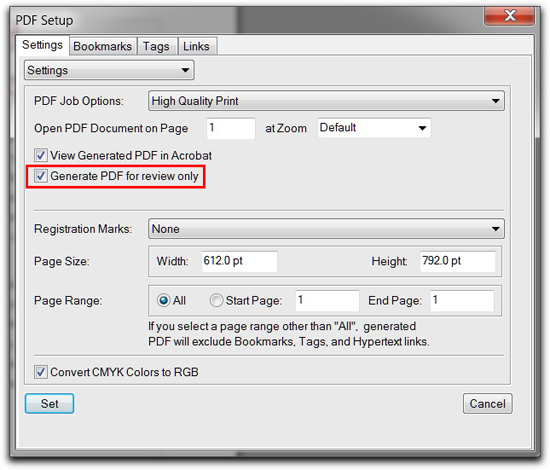Open the Tags tab
The width and height of the screenshot is (550, 470).
157,46
